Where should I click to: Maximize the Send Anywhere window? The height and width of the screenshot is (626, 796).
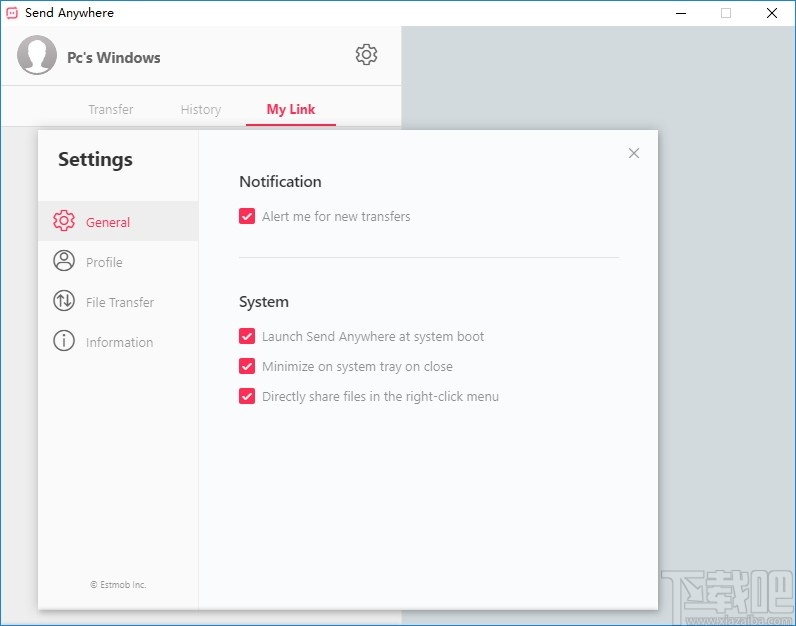pyautogui.click(x=726, y=13)
